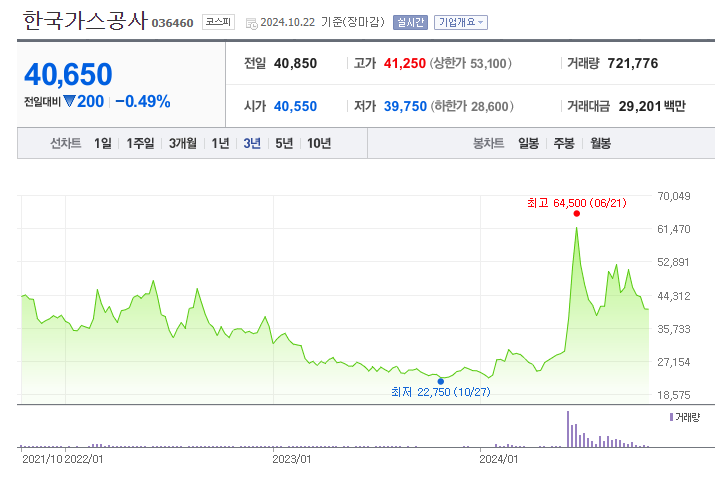Image resolution: width=715 pixels, height=477 pixels.
Task: Click the tallest purple volume bar
Action: [568, 429]
